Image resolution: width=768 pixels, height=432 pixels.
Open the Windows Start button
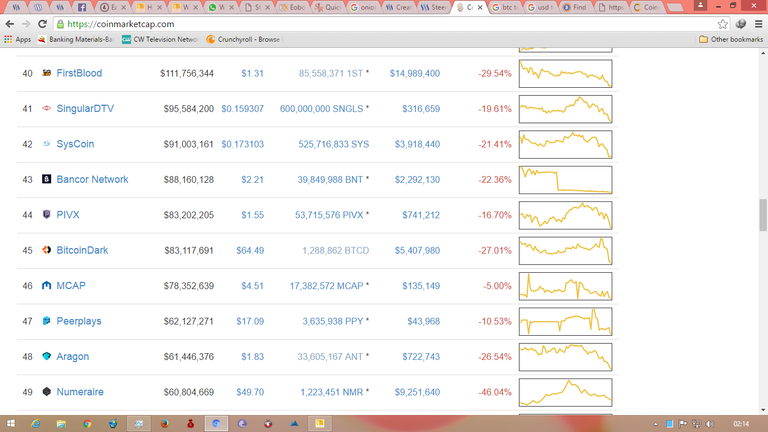pyautogui.click(x=11, y=424)
